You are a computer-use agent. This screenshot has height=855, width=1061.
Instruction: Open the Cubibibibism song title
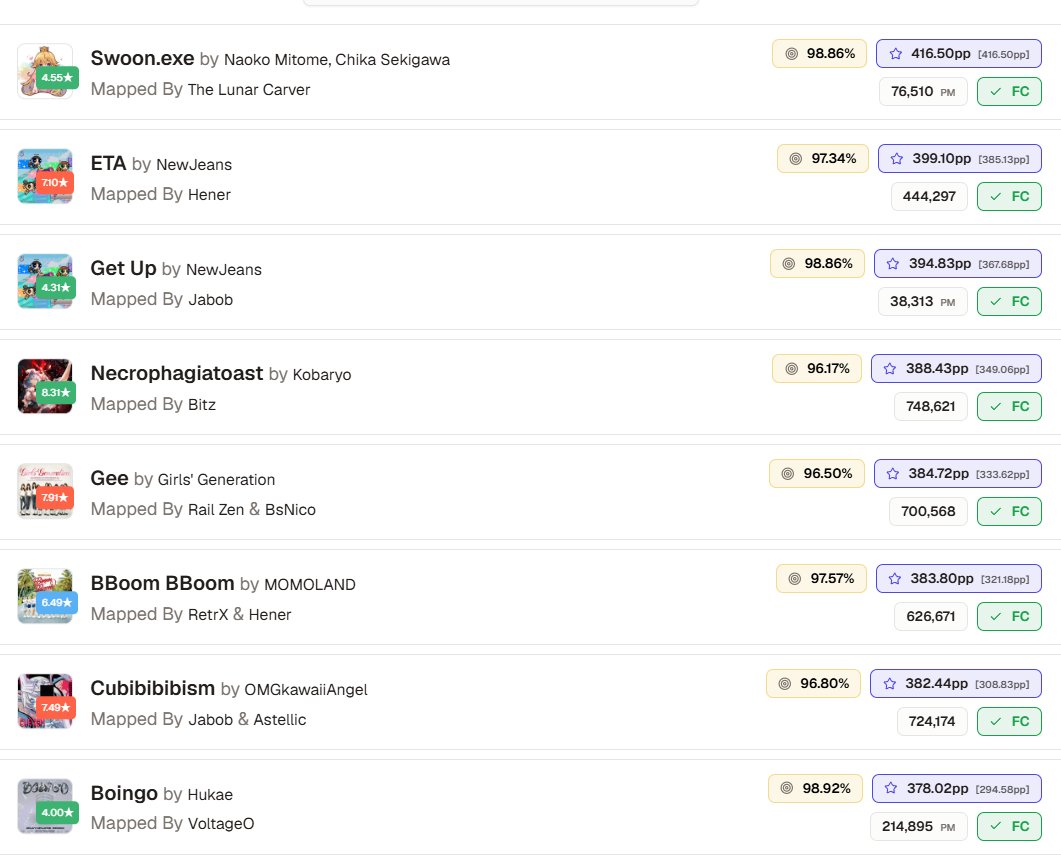pos(152,688)
